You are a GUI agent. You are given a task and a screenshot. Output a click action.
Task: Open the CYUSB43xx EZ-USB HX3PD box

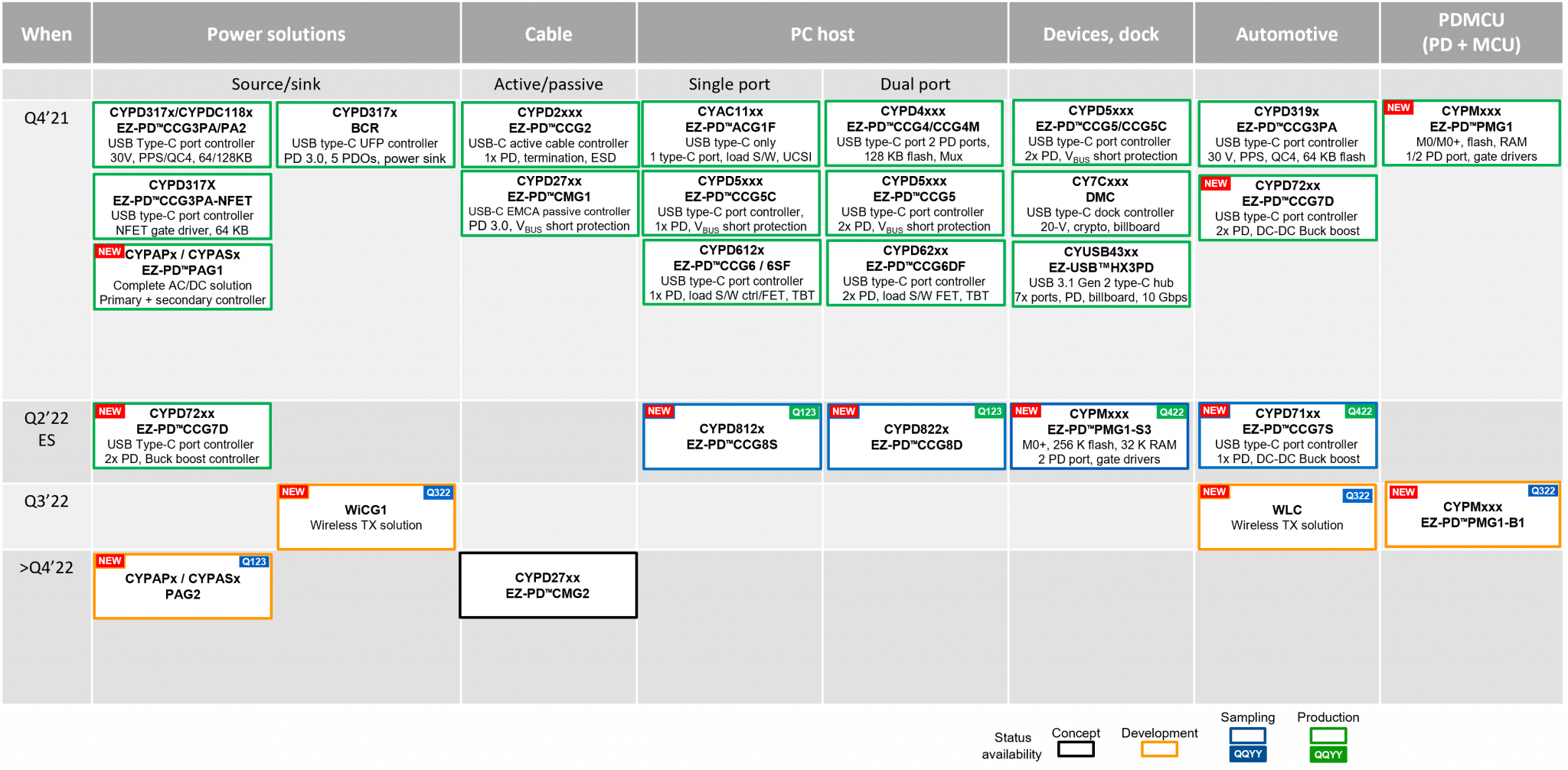point(1101,274)
